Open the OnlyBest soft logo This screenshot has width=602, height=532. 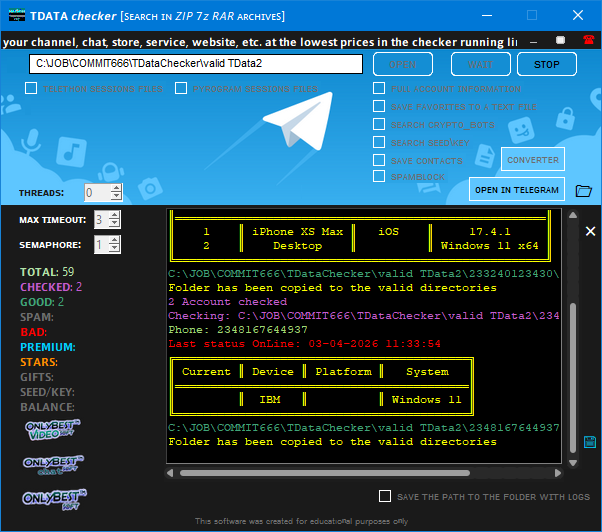54,499
